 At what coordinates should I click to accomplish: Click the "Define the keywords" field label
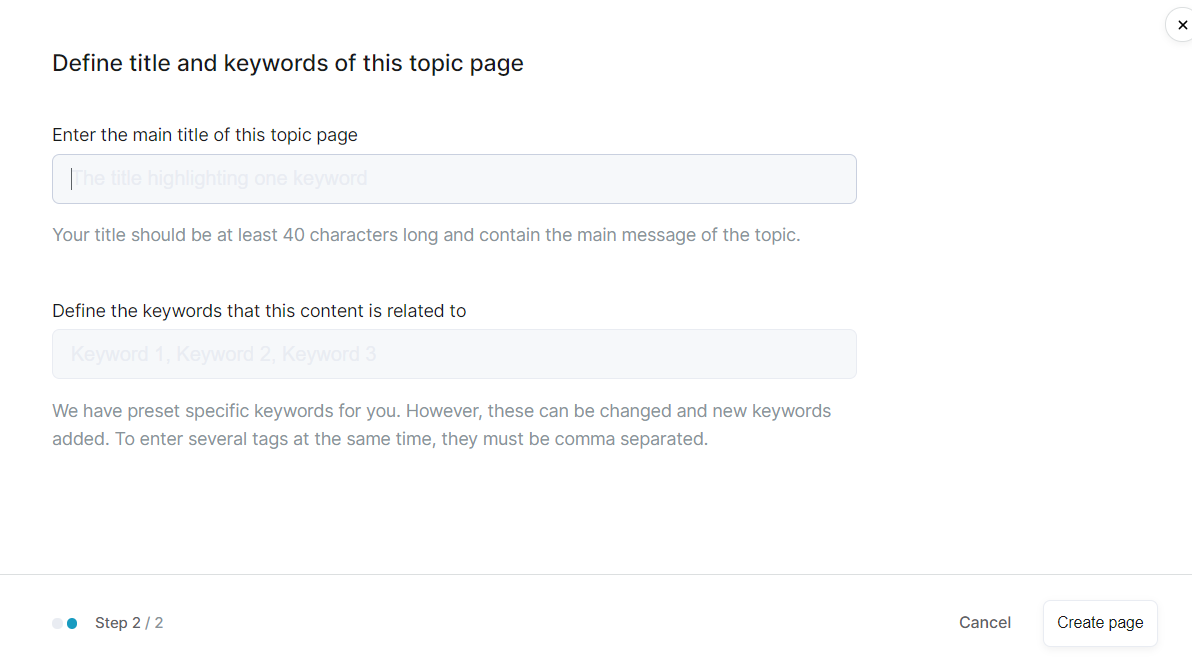tap(259, 311)
